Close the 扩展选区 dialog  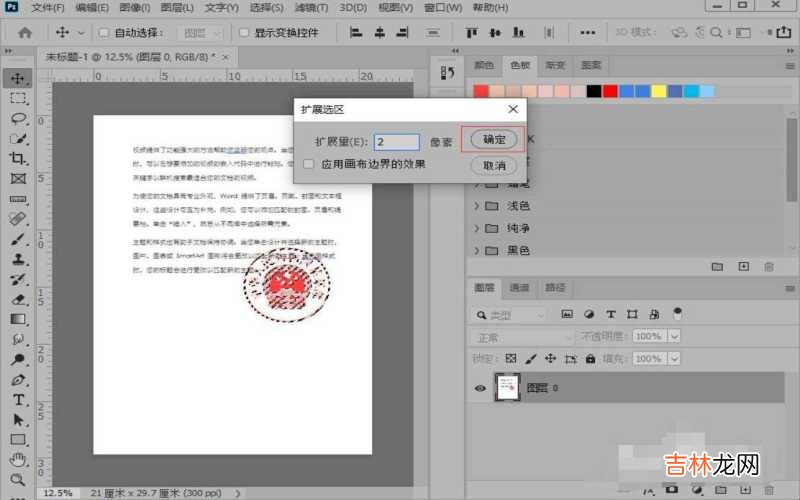pos(513,109)
